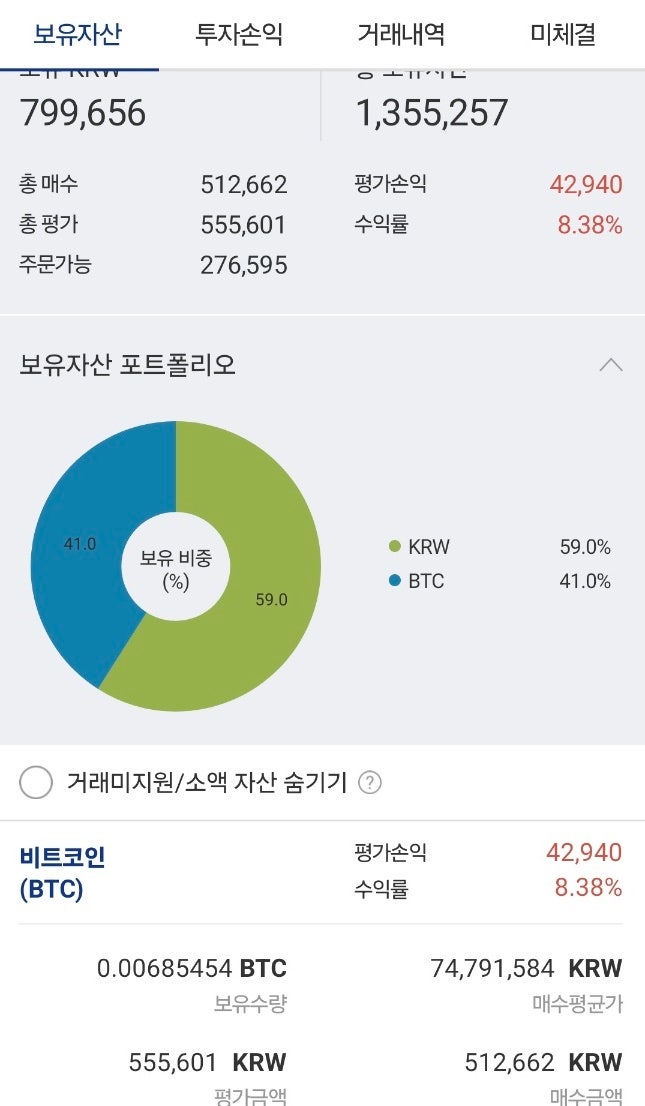Collapse the 보유자산 포트폴리오 chevron
Viewport: 645px width, 1106px height.
pyautogui.click(x=610, y=365)
